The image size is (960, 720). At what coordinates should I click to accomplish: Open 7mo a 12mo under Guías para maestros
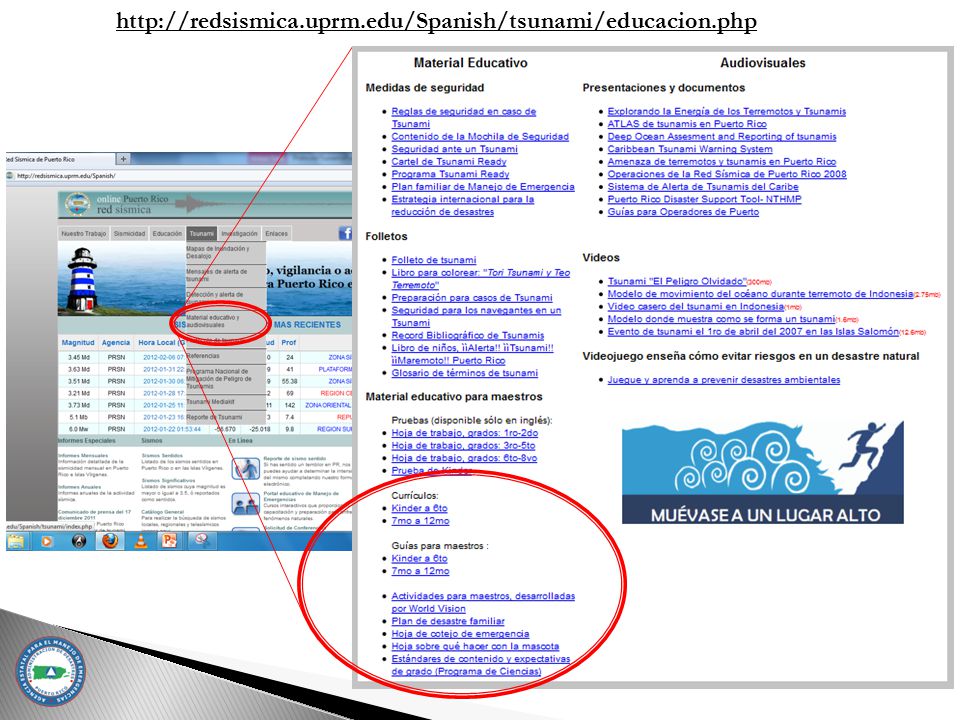pos(420,571)
